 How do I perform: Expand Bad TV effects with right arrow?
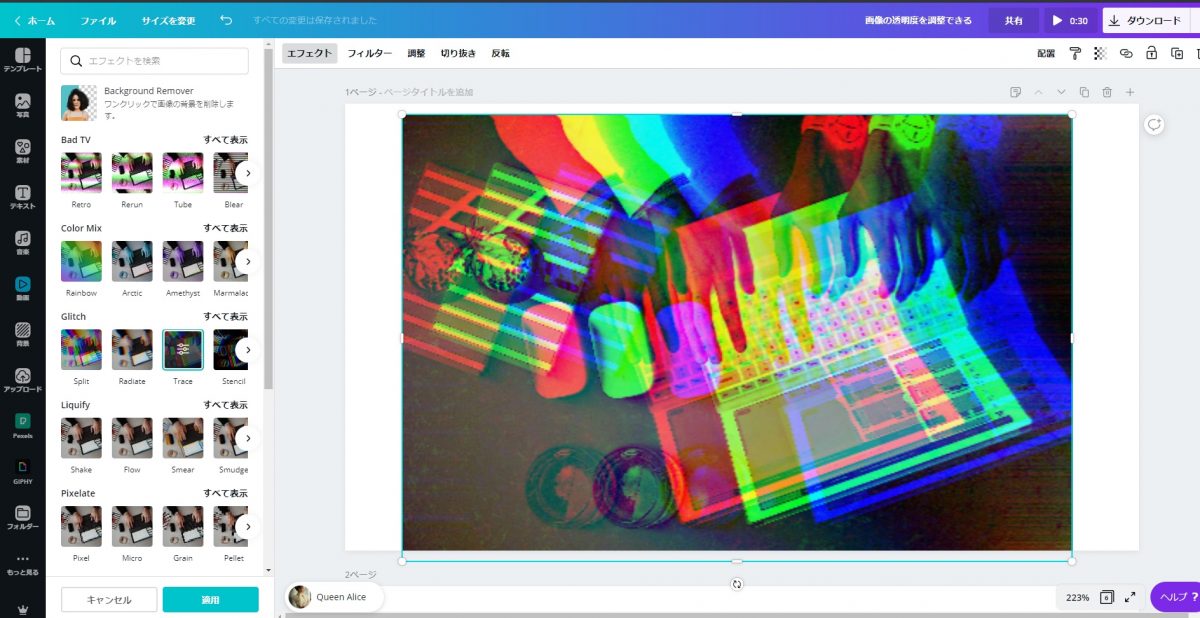point(247,173)
